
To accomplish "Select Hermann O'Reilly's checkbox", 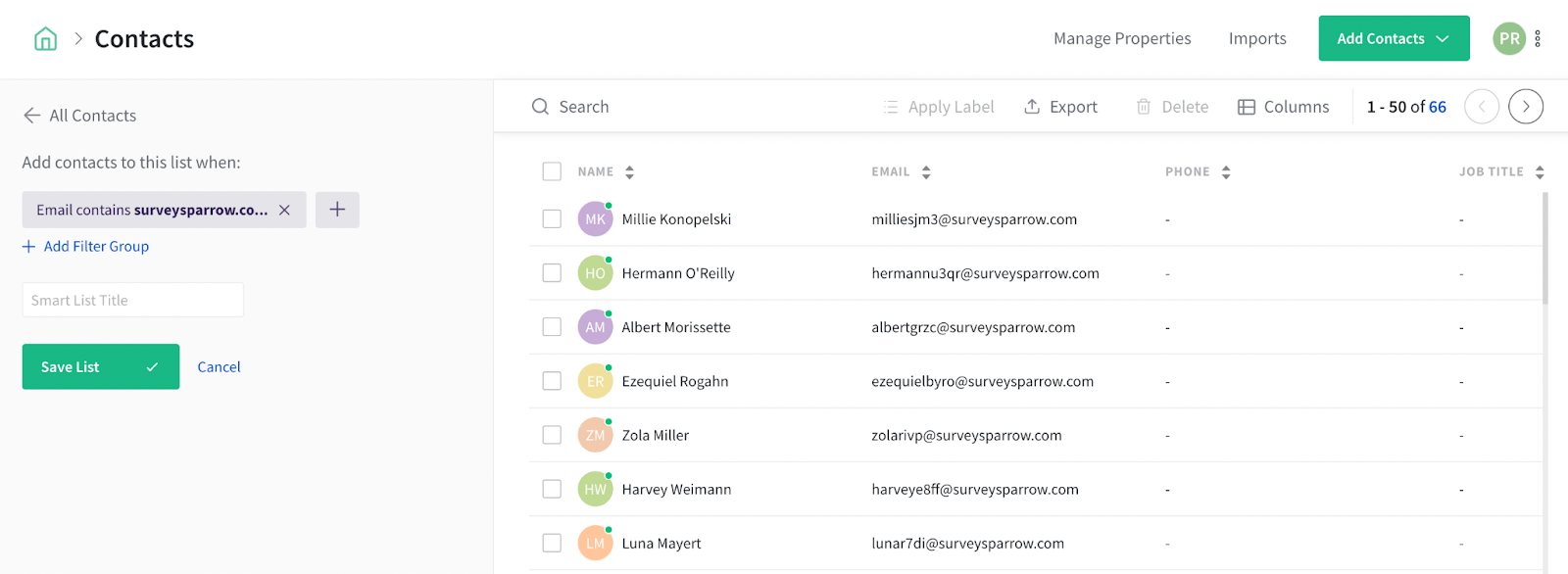I will coord(552,273).
